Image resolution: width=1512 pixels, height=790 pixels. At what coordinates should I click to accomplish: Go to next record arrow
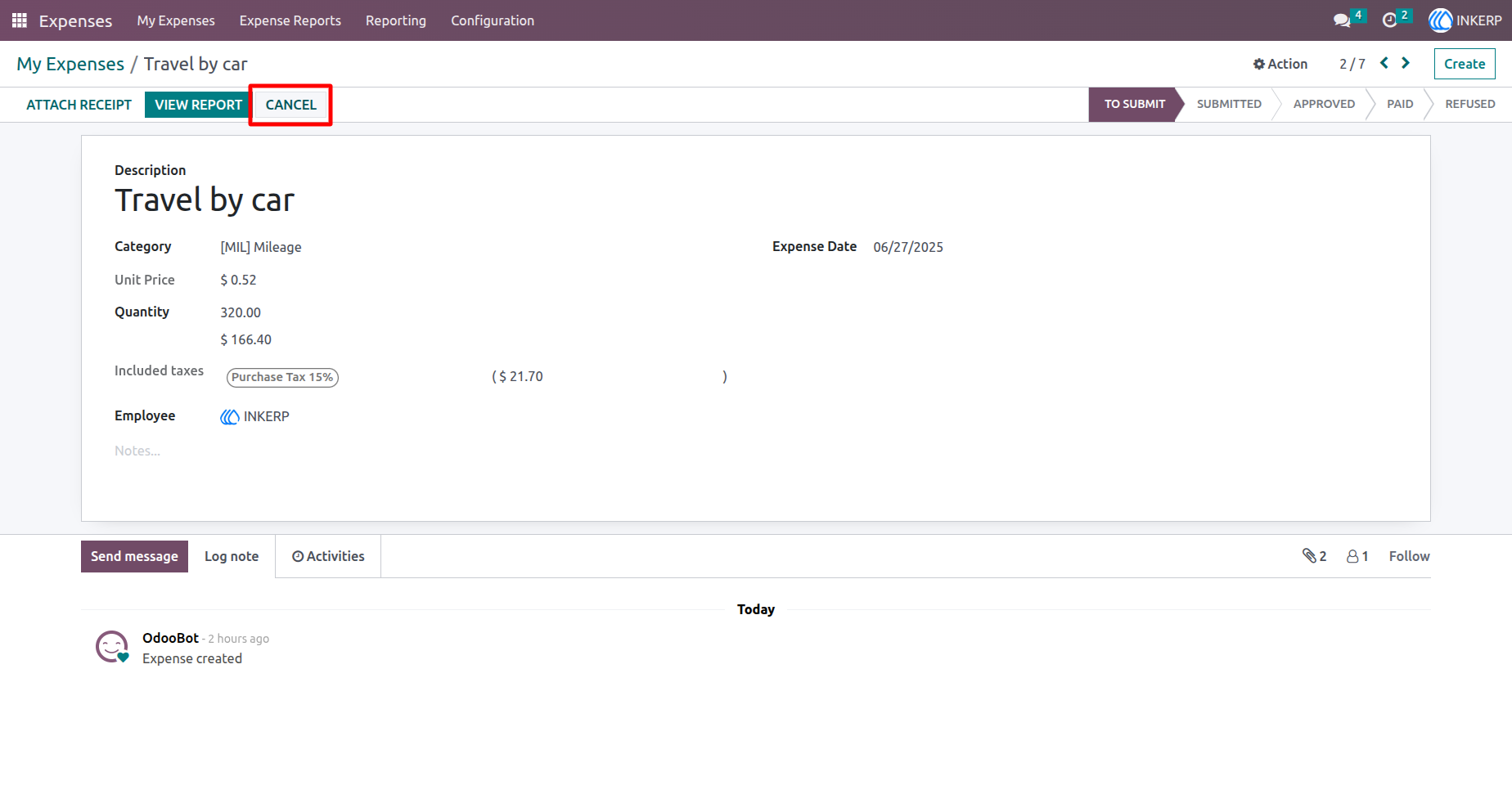pyautogui.click(x=1406, y=63)
